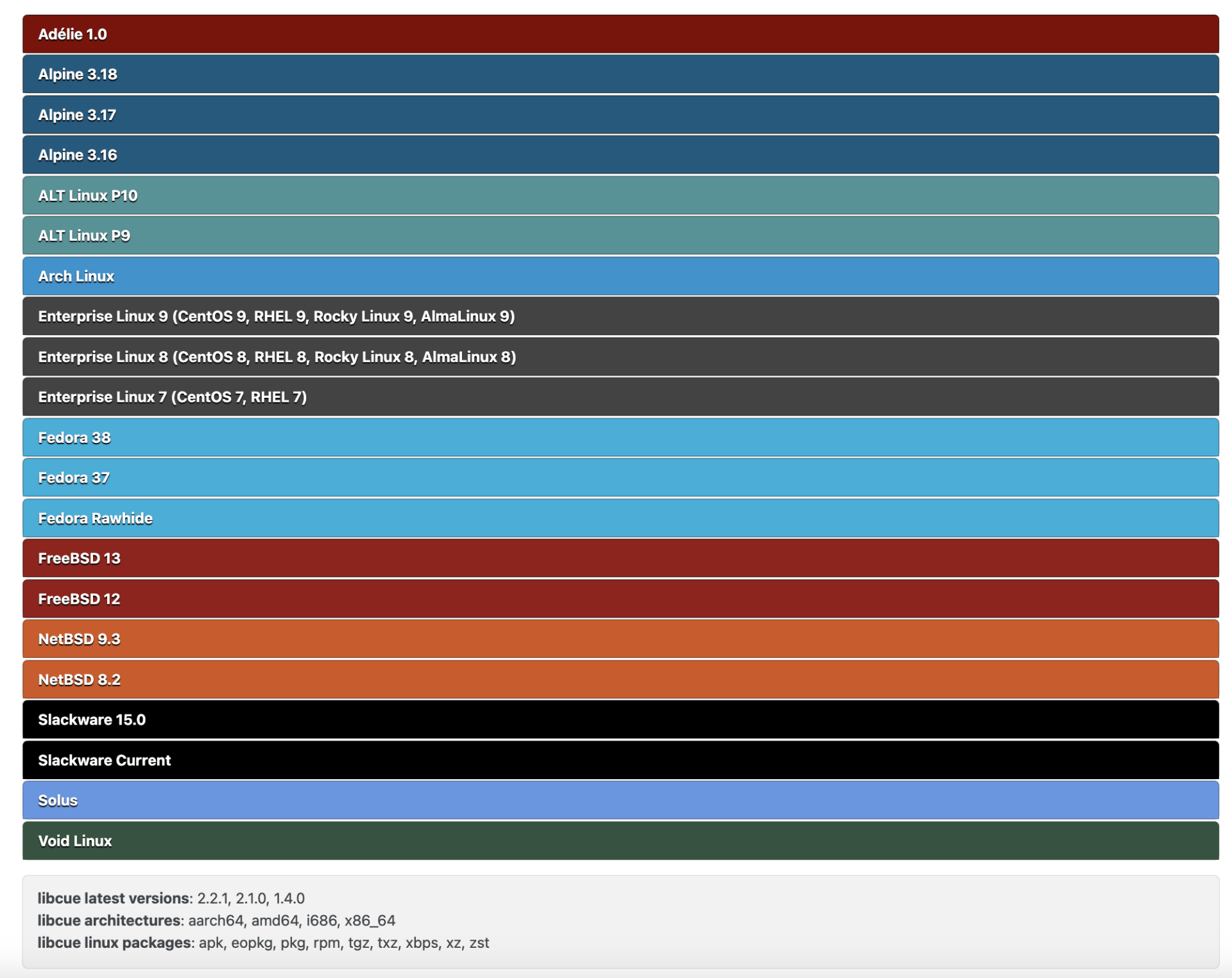The width and height of the screenshot is (1232, 978).
Task: Expand the FreeBSD 13 section
Action: [620, 558]
